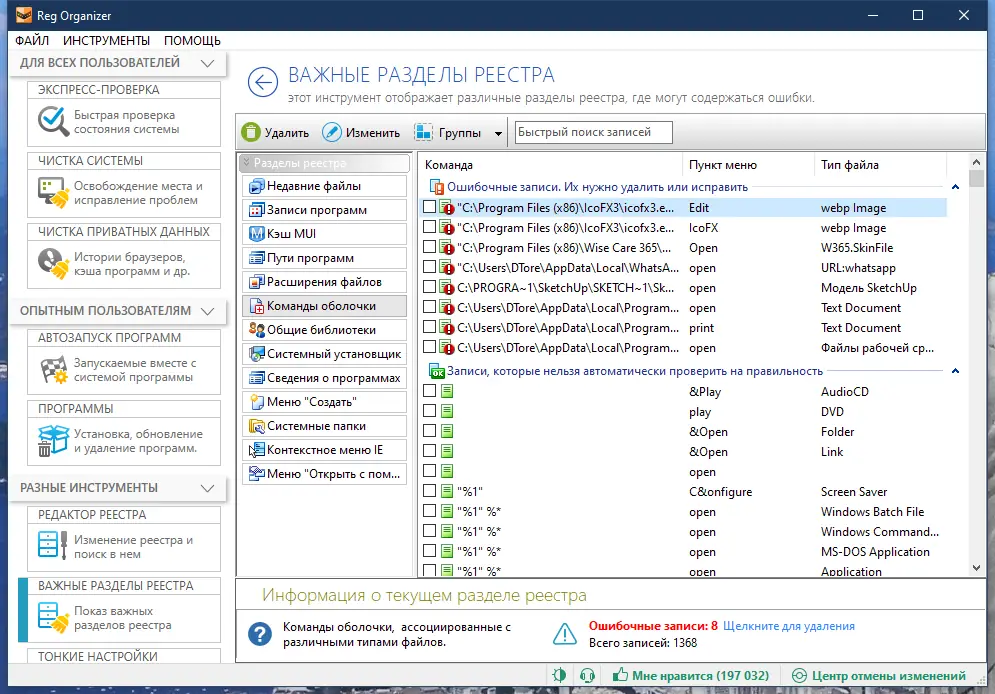Viewport: 995px width, 694px height.
Task: Click the back arrow icon beside the heading
Action: [x=263, y=82]
